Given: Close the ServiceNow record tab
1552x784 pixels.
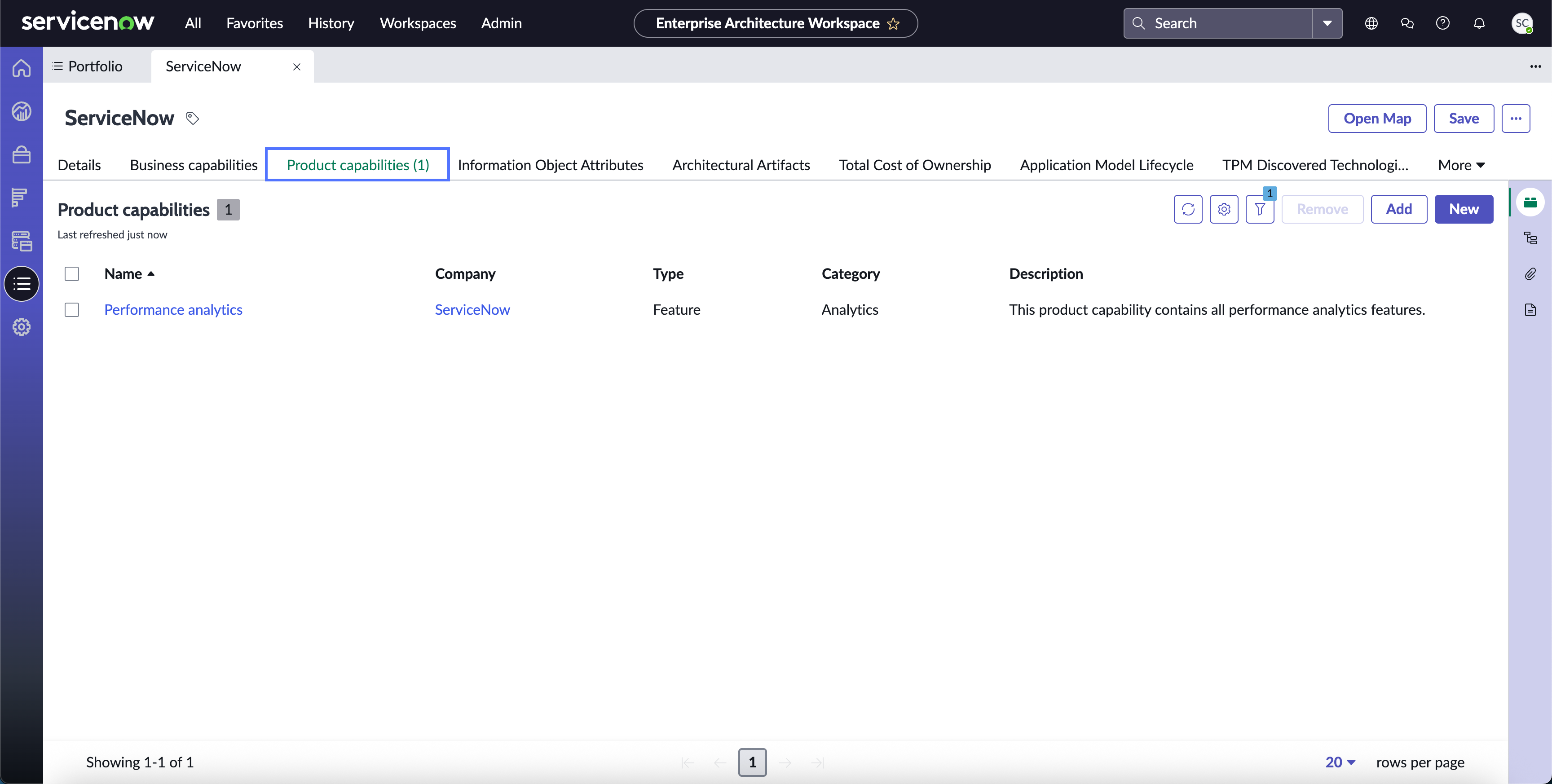Looking at the screenshot, I should coord(296,67).
